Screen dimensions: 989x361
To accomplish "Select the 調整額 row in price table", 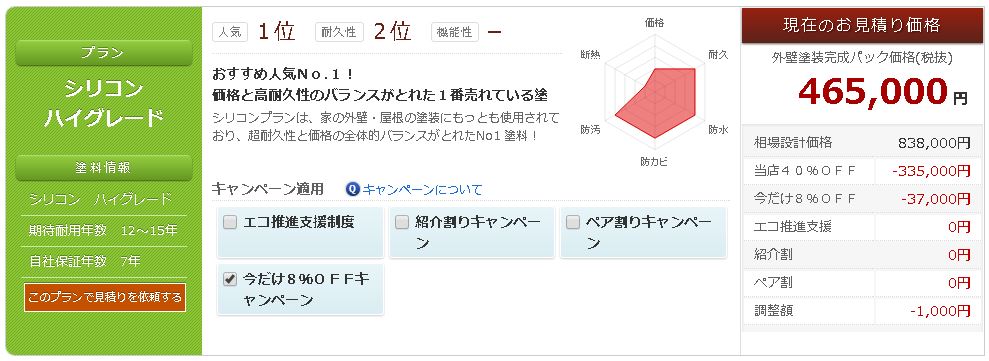I will click(862, 311).
